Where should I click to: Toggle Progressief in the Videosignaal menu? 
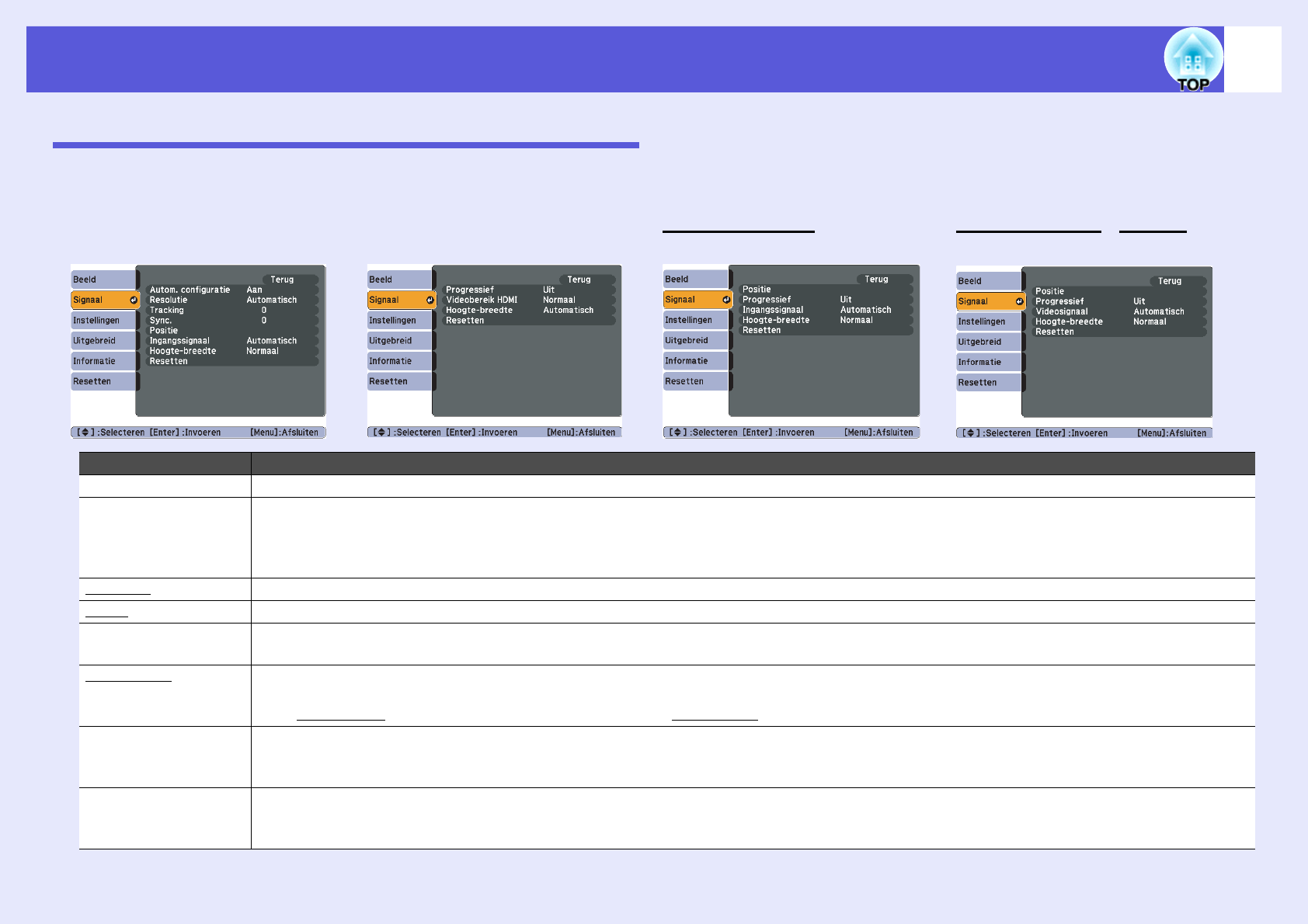coord(1117,301)
